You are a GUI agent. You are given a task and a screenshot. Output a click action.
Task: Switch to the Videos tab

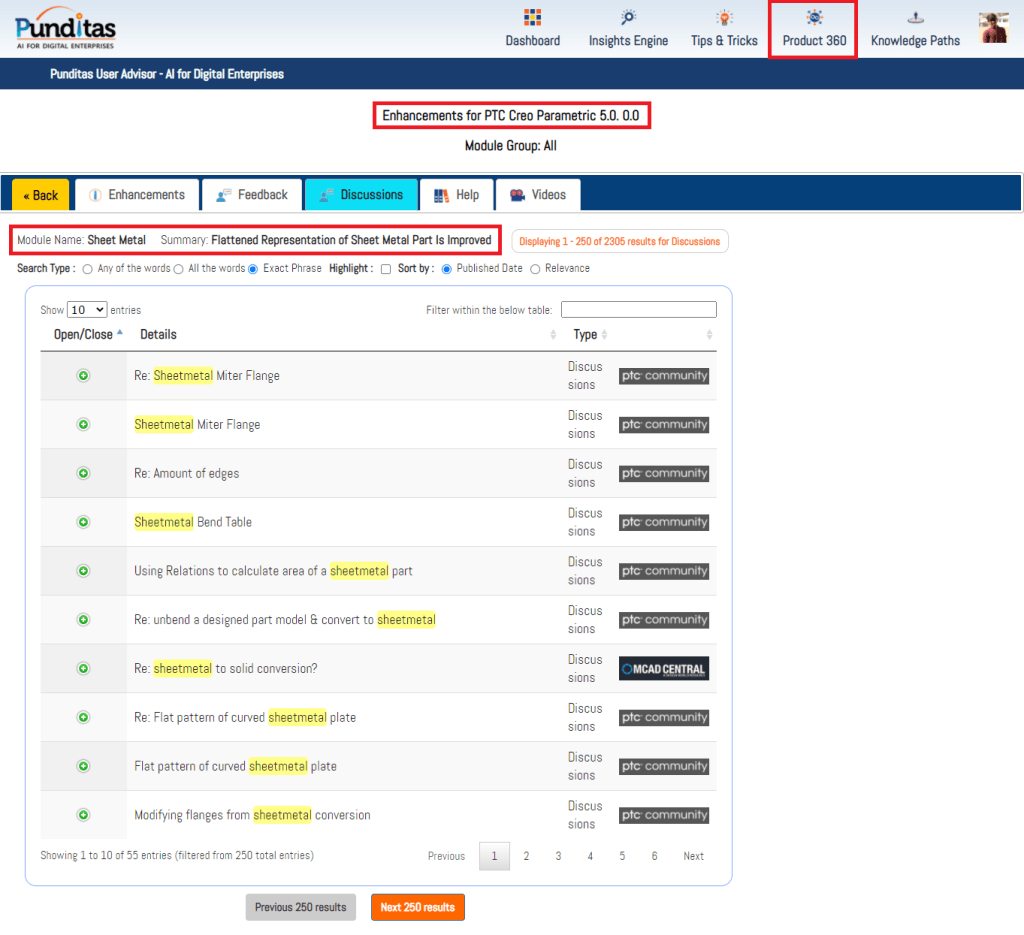537,195
